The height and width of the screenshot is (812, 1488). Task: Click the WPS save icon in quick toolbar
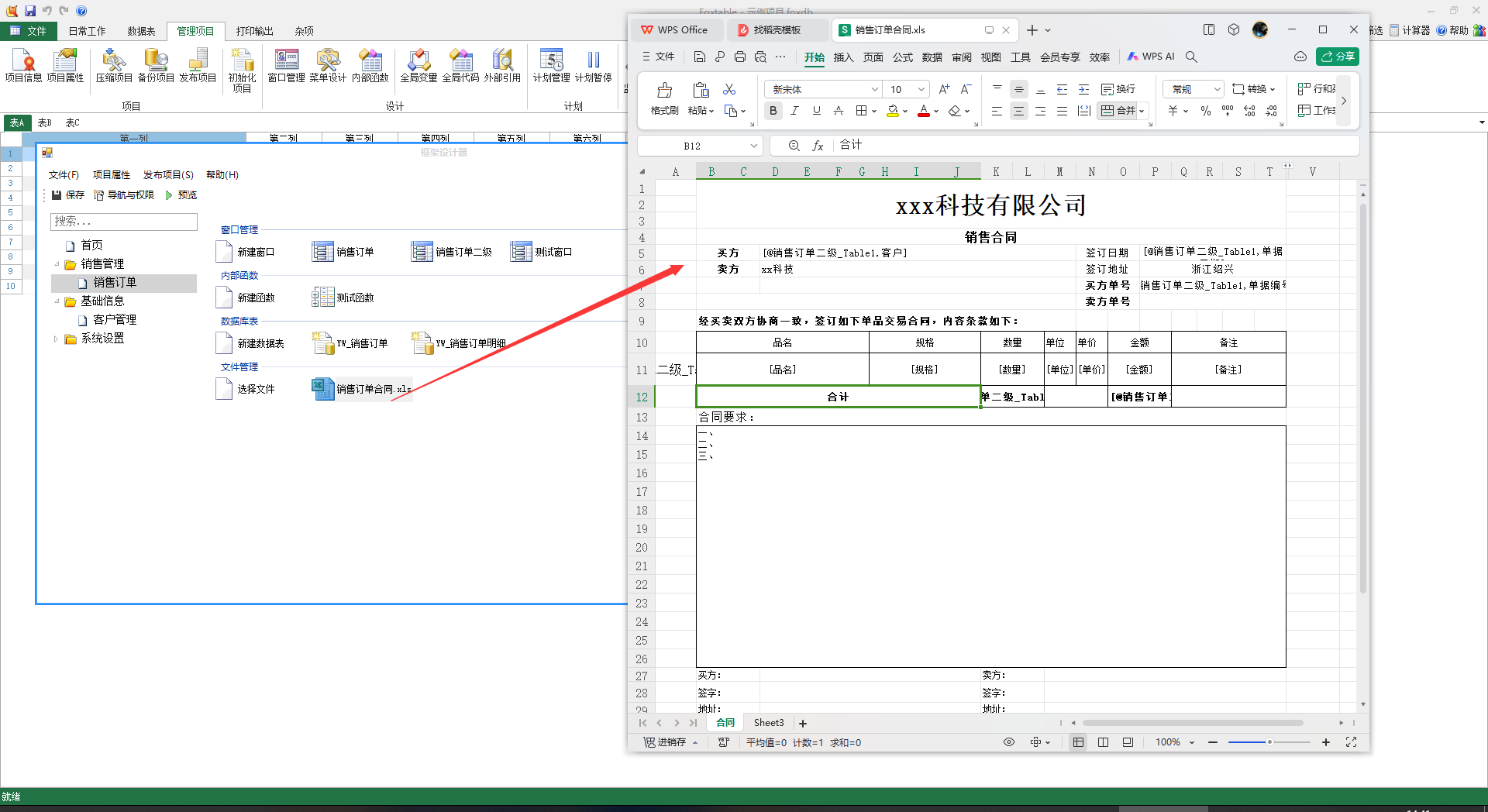(x=699, y=57)
